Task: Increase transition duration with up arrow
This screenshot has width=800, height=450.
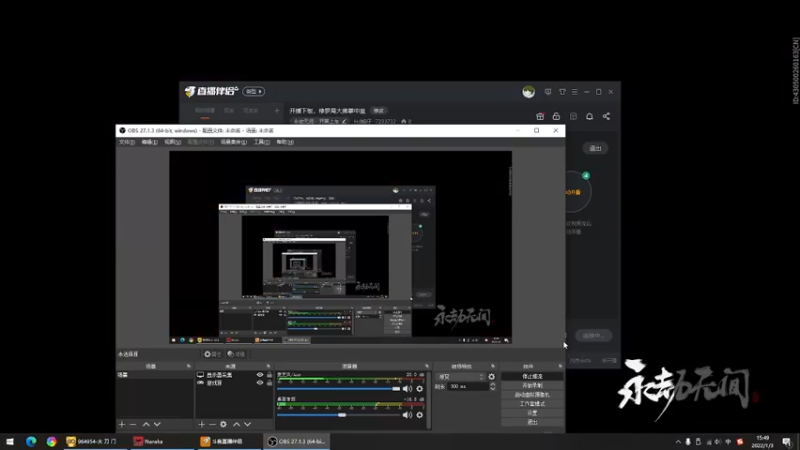Action: tap(492, 384)
